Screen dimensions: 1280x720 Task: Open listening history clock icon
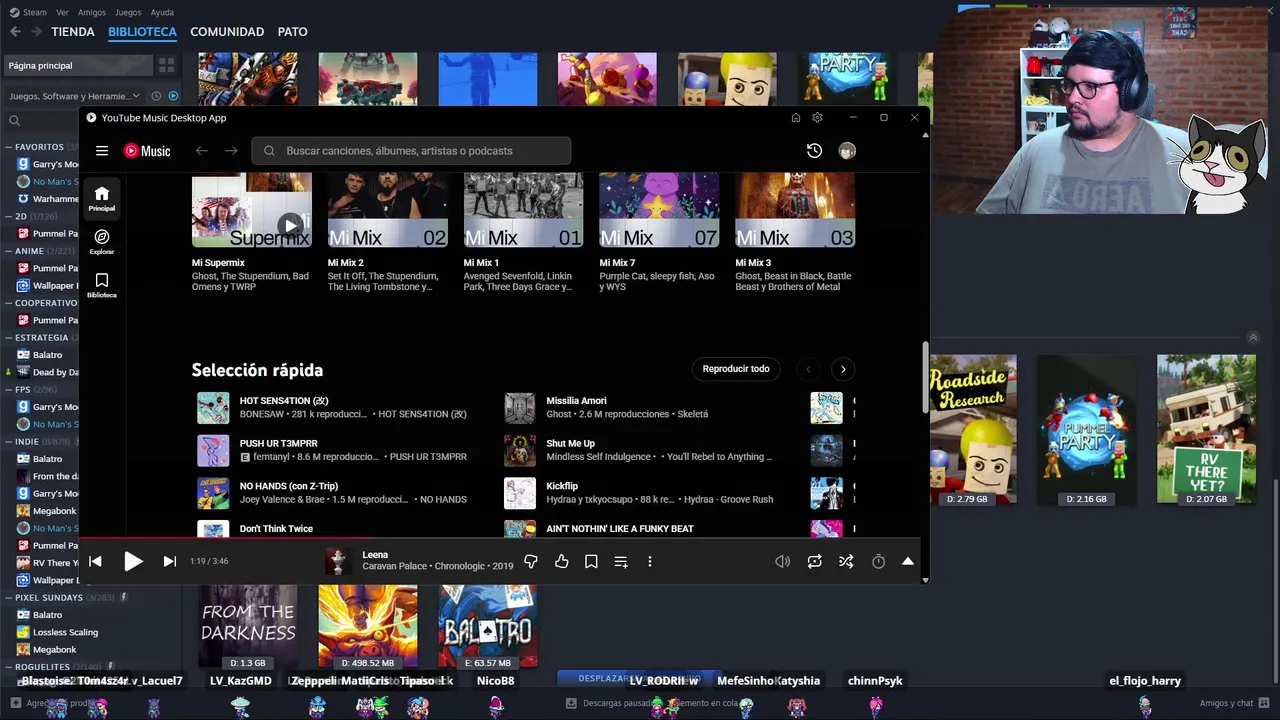[814, 151]
